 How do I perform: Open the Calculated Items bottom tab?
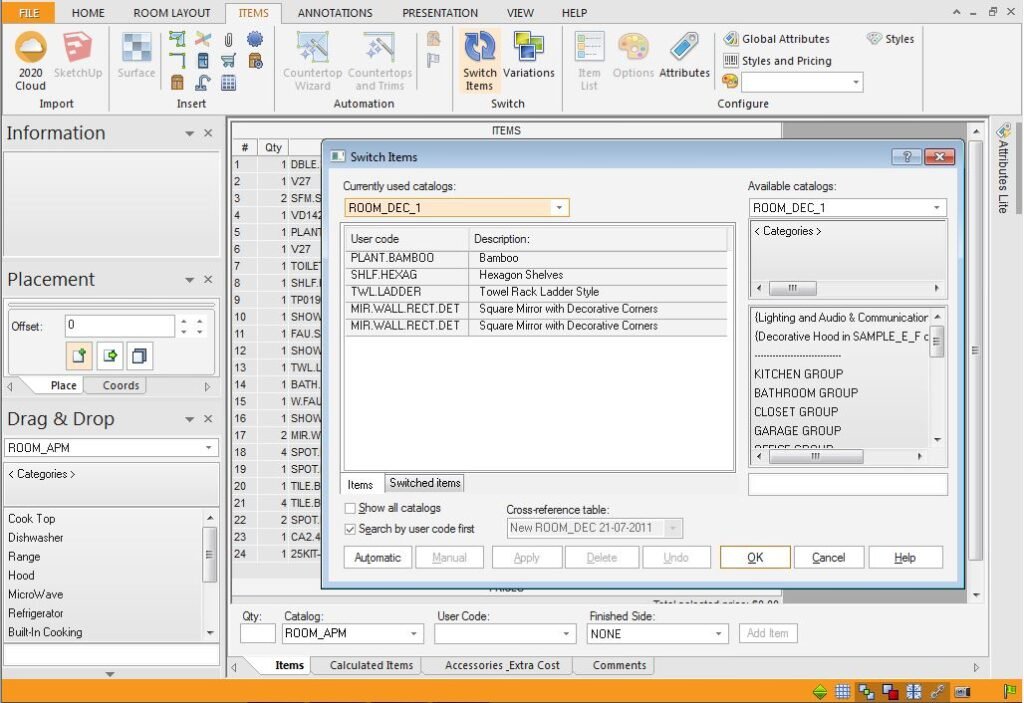coord(371,665)
